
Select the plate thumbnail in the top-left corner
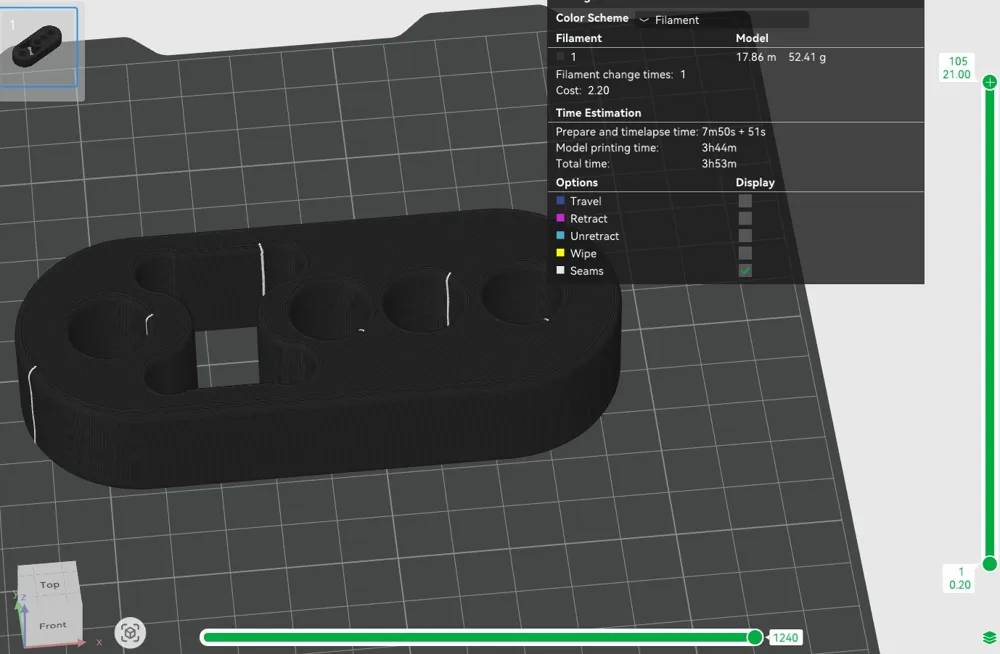40,44
